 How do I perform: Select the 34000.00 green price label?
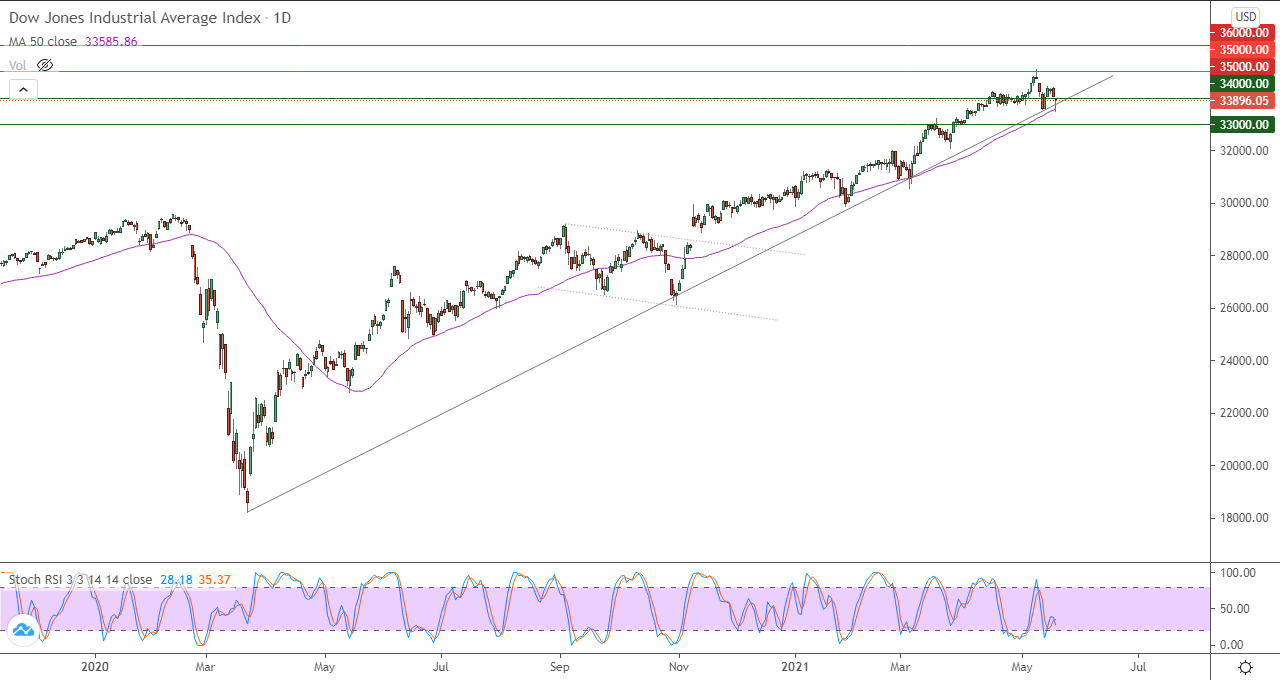(1243, 84)
